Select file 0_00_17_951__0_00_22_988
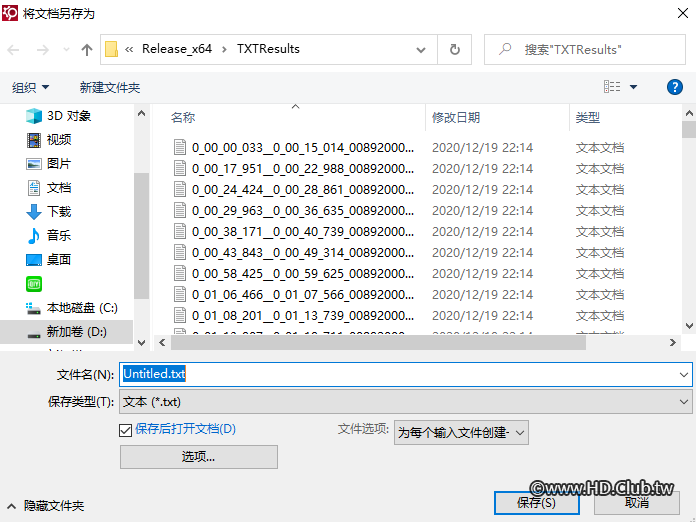The image size is (696, 522). pos(302,169)
